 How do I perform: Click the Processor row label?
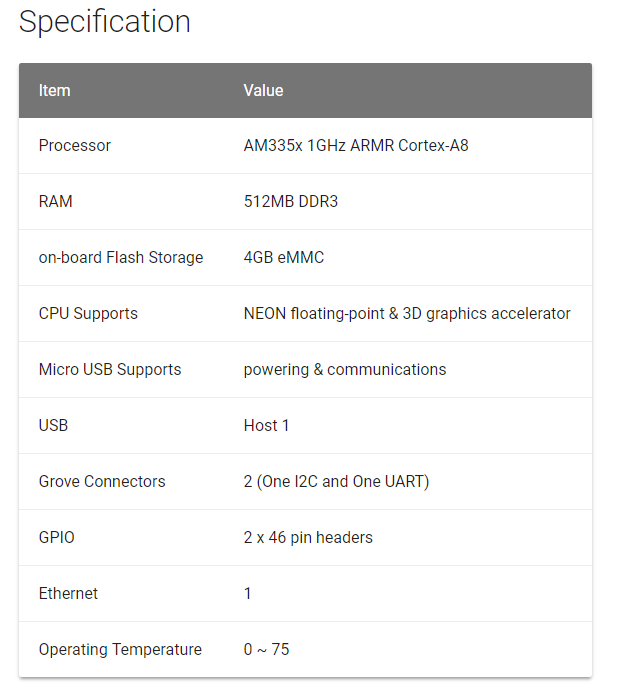pos(74,145)
